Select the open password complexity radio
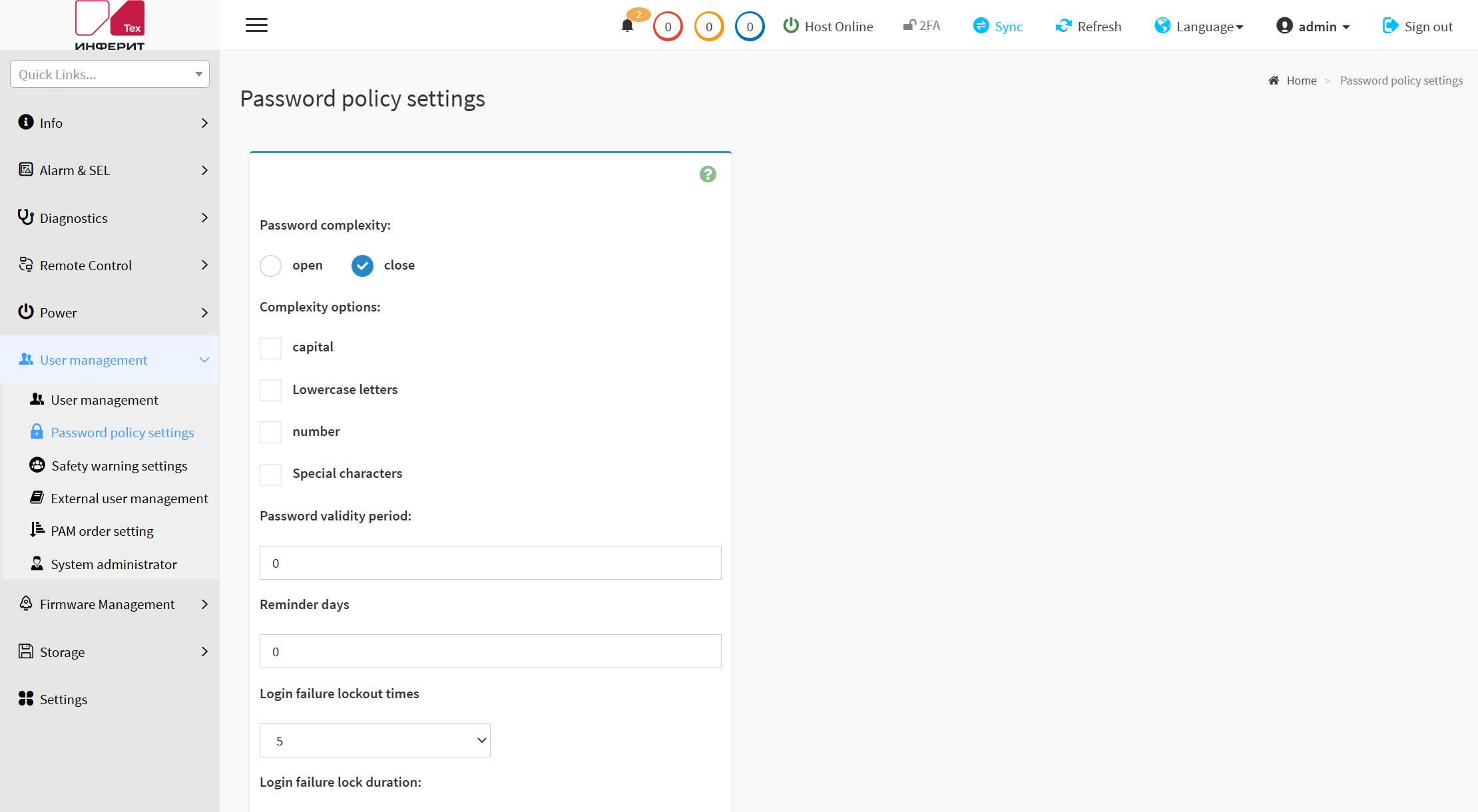The width and height of the screenshot is (1478, 812). tap(270, 266)
